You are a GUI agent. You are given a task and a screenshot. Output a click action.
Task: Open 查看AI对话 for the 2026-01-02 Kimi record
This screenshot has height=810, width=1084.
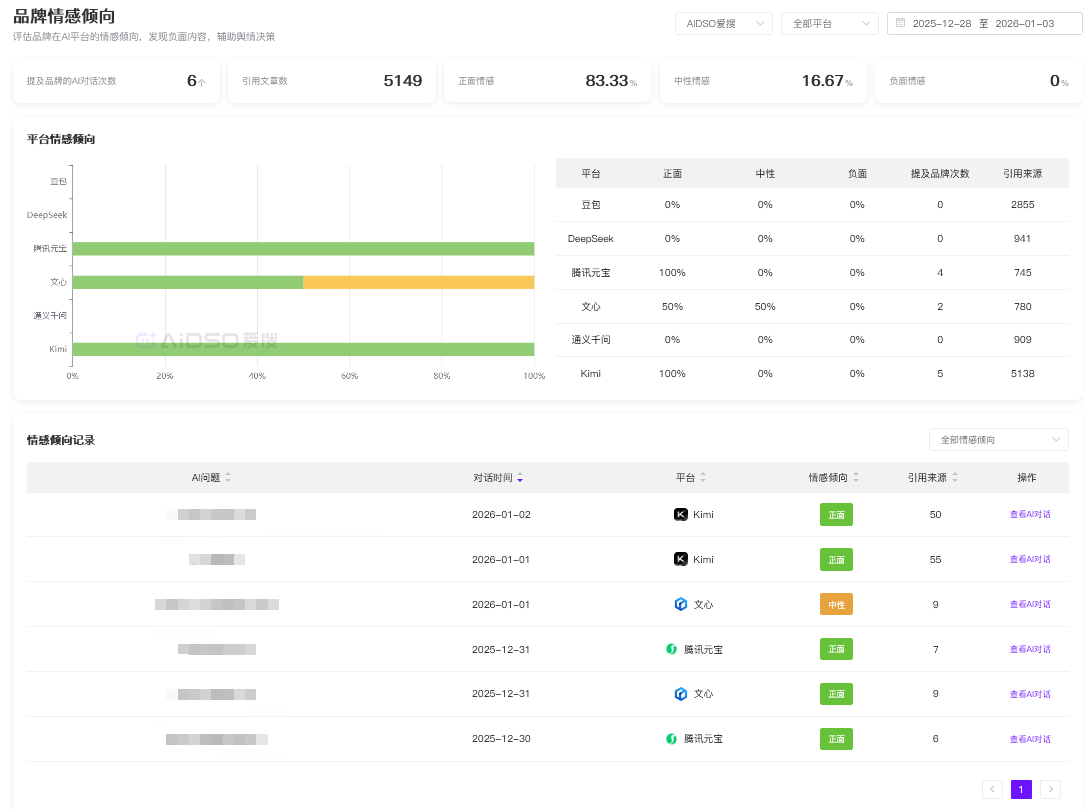(x=1030, y=515)
